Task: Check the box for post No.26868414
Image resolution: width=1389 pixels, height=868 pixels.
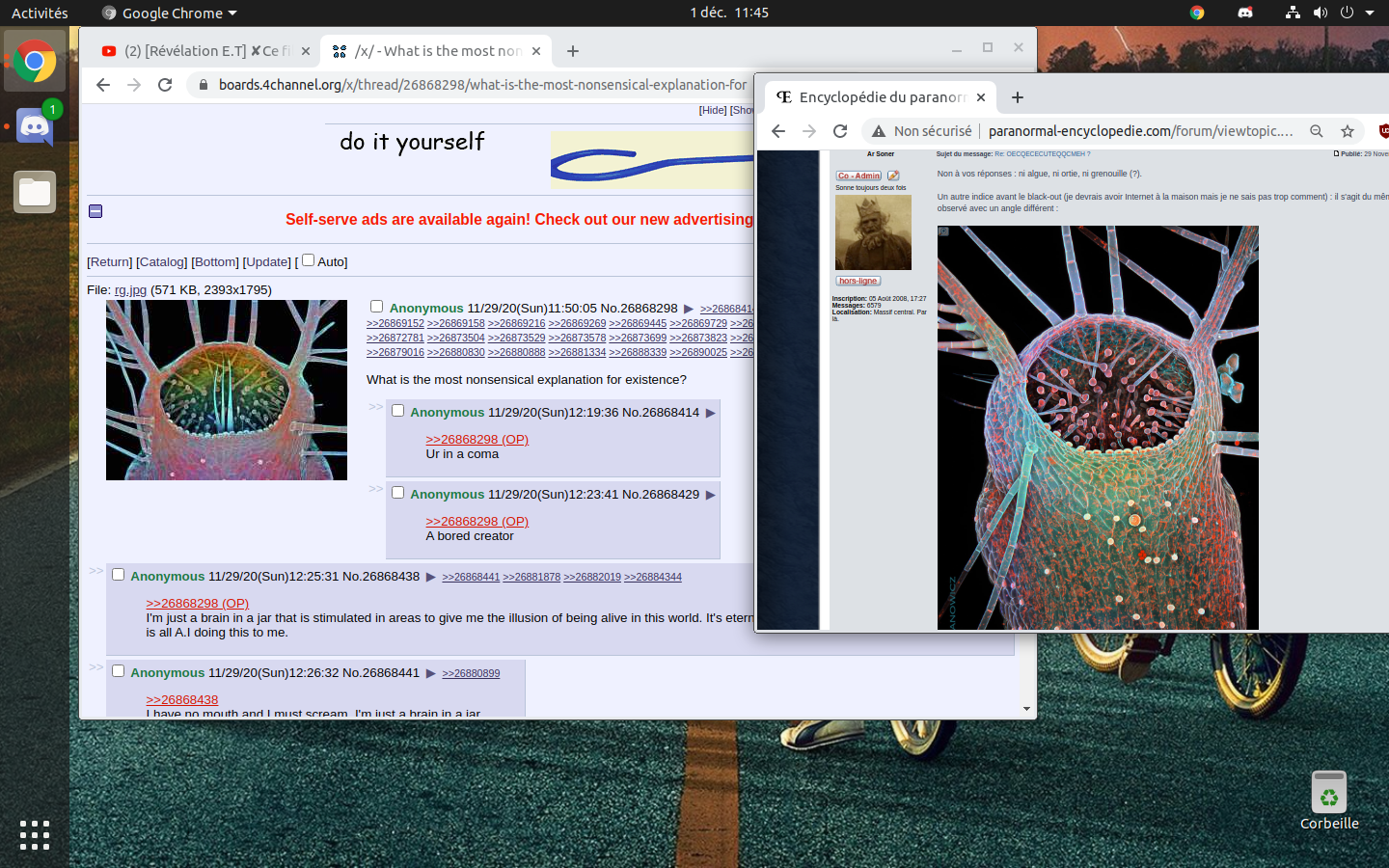Action: (397, 411)
